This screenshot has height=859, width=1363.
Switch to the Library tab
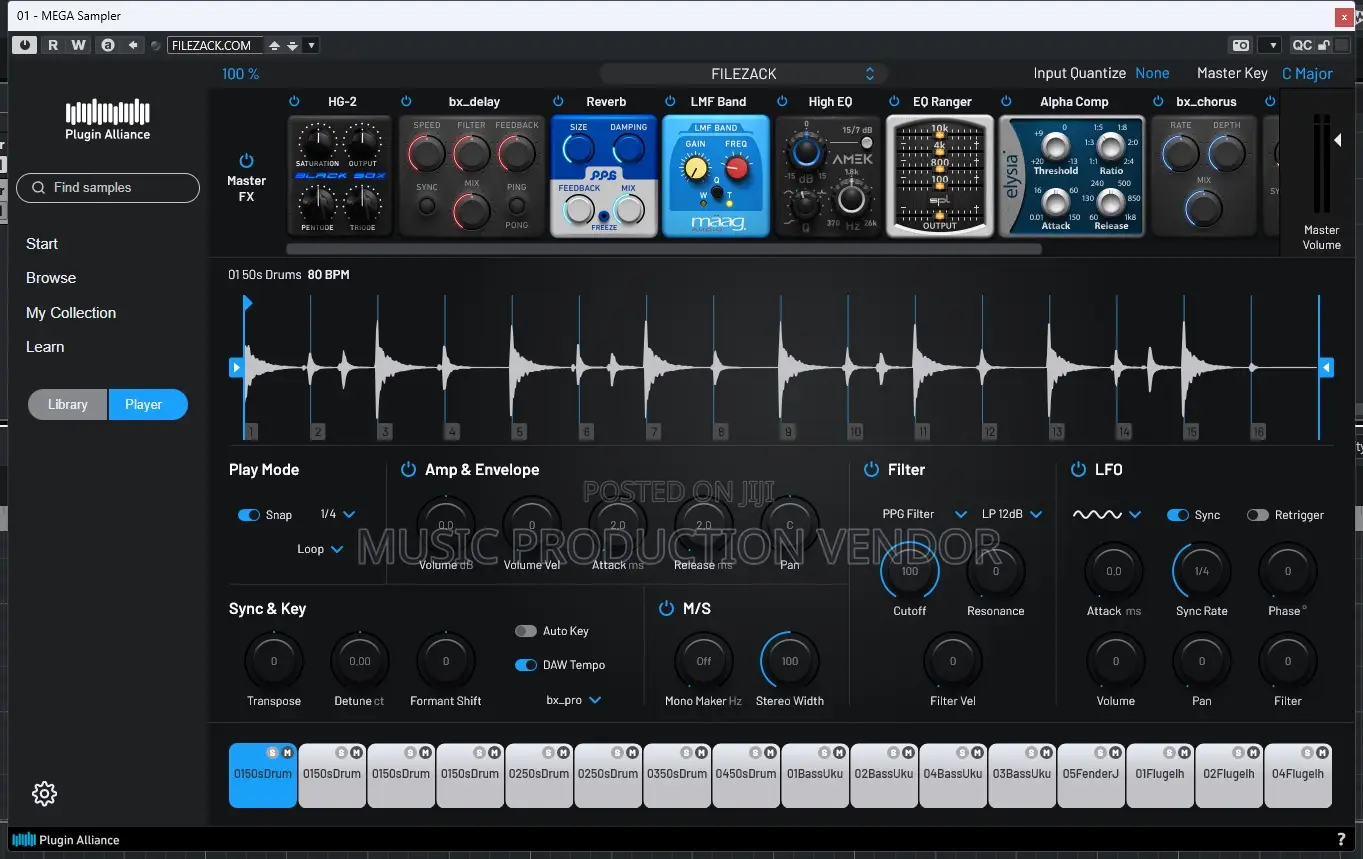[x=68, y=404]
